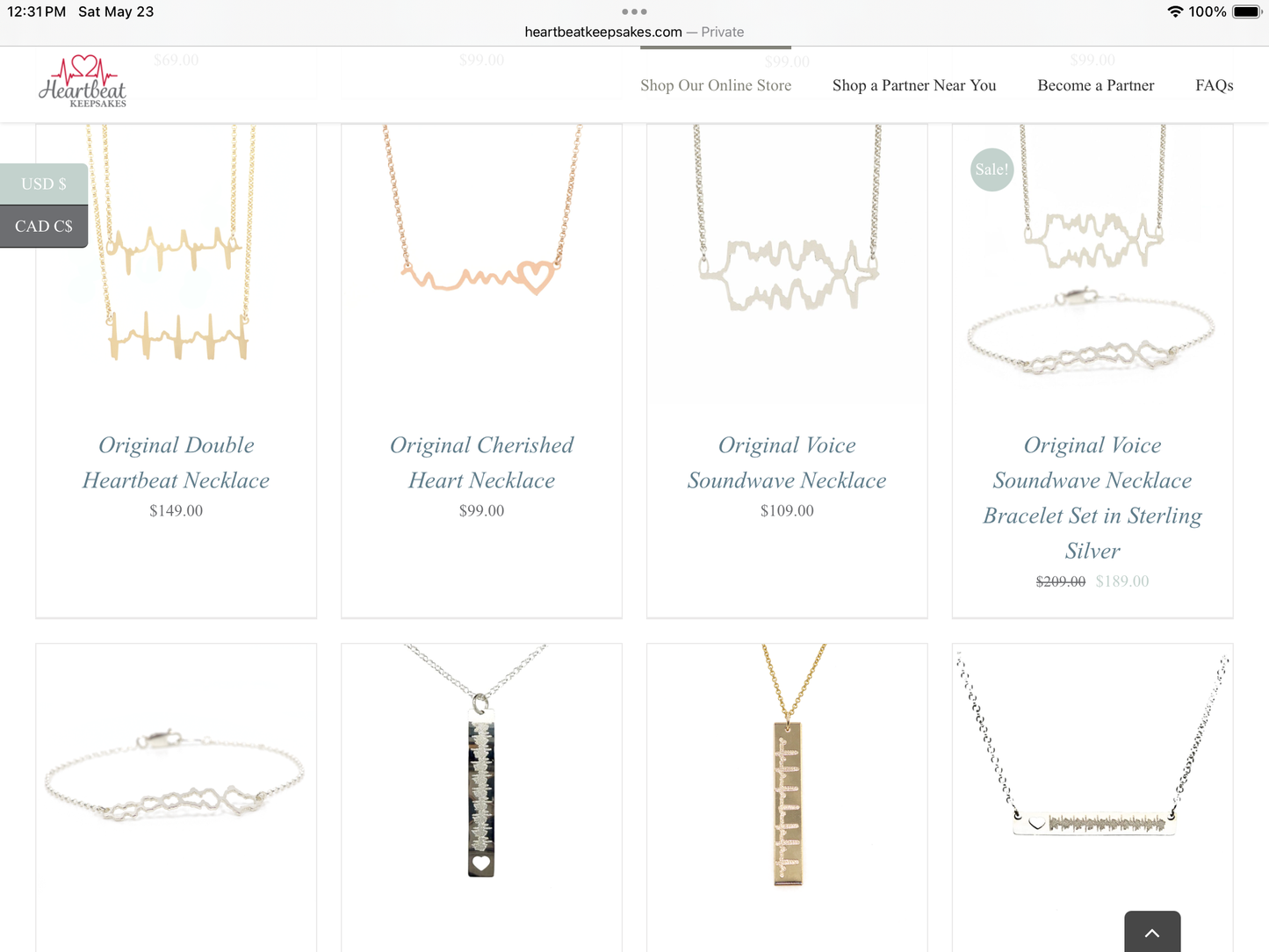Click the Sale! badge on bracelet set
The width and height of the screenshot is (1269, 952).
pos(992,169)
